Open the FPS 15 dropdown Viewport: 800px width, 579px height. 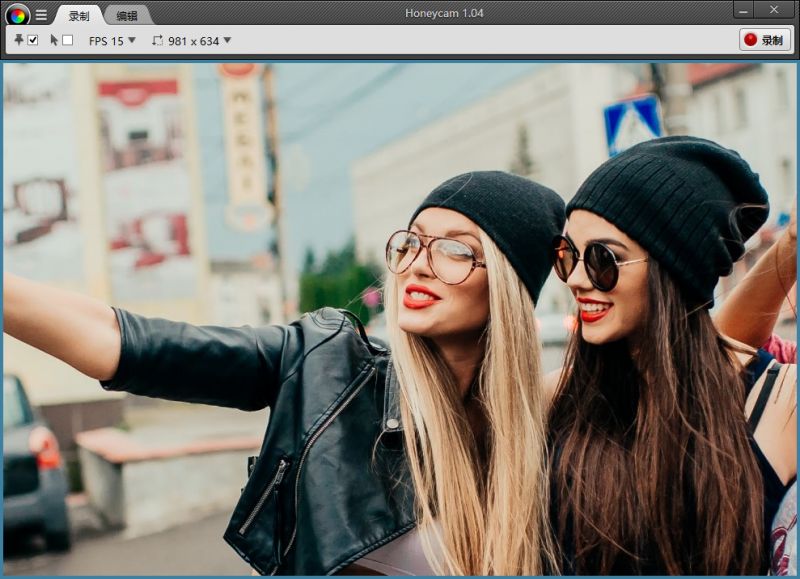pos(106,41)
